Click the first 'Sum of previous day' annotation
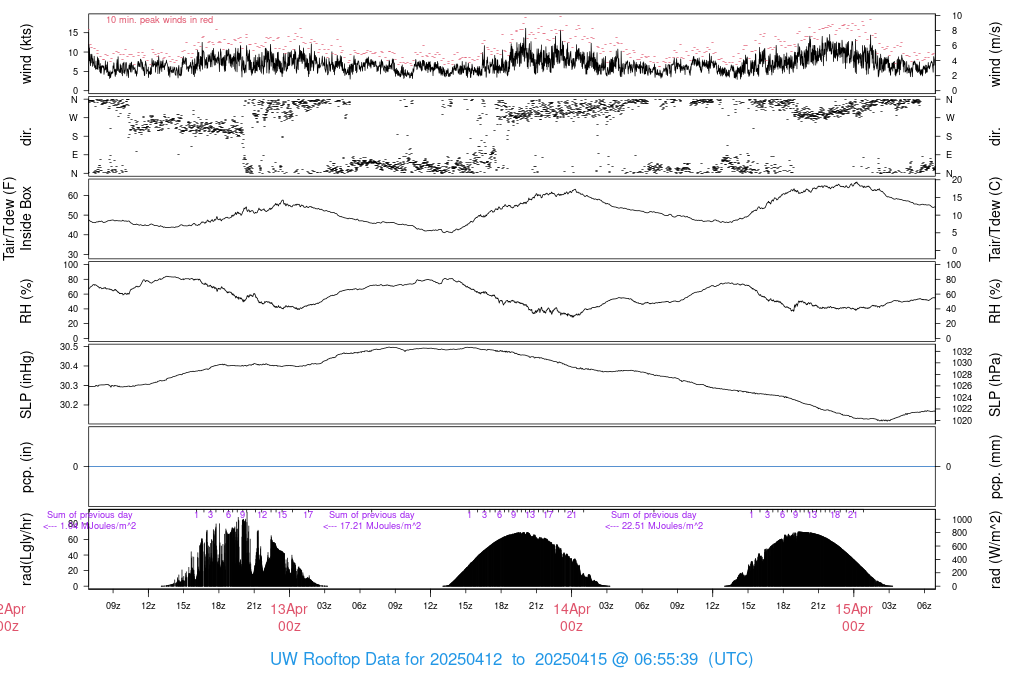Image resolution: width=1024 pixels, height=700 pixels. (89, 515)
